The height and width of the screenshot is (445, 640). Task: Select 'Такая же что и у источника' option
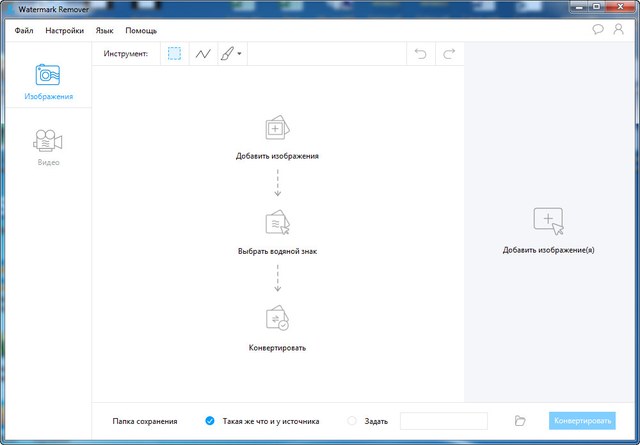(209, 421)
